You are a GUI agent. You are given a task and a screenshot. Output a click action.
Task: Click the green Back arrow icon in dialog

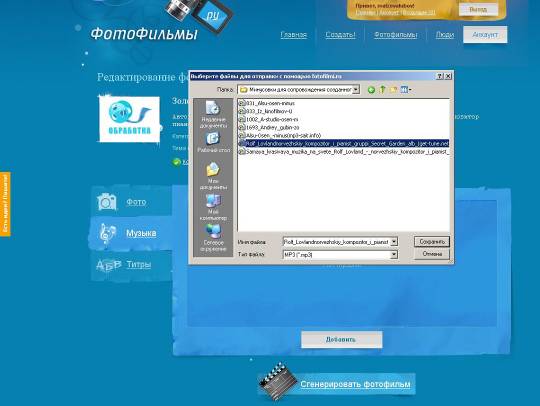[x=371, y=90]
